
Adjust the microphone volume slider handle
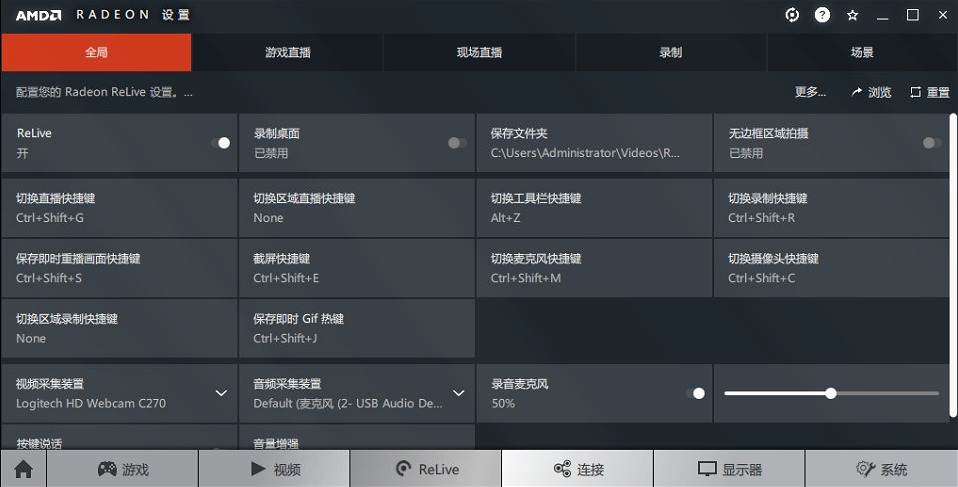pos(831,394)
